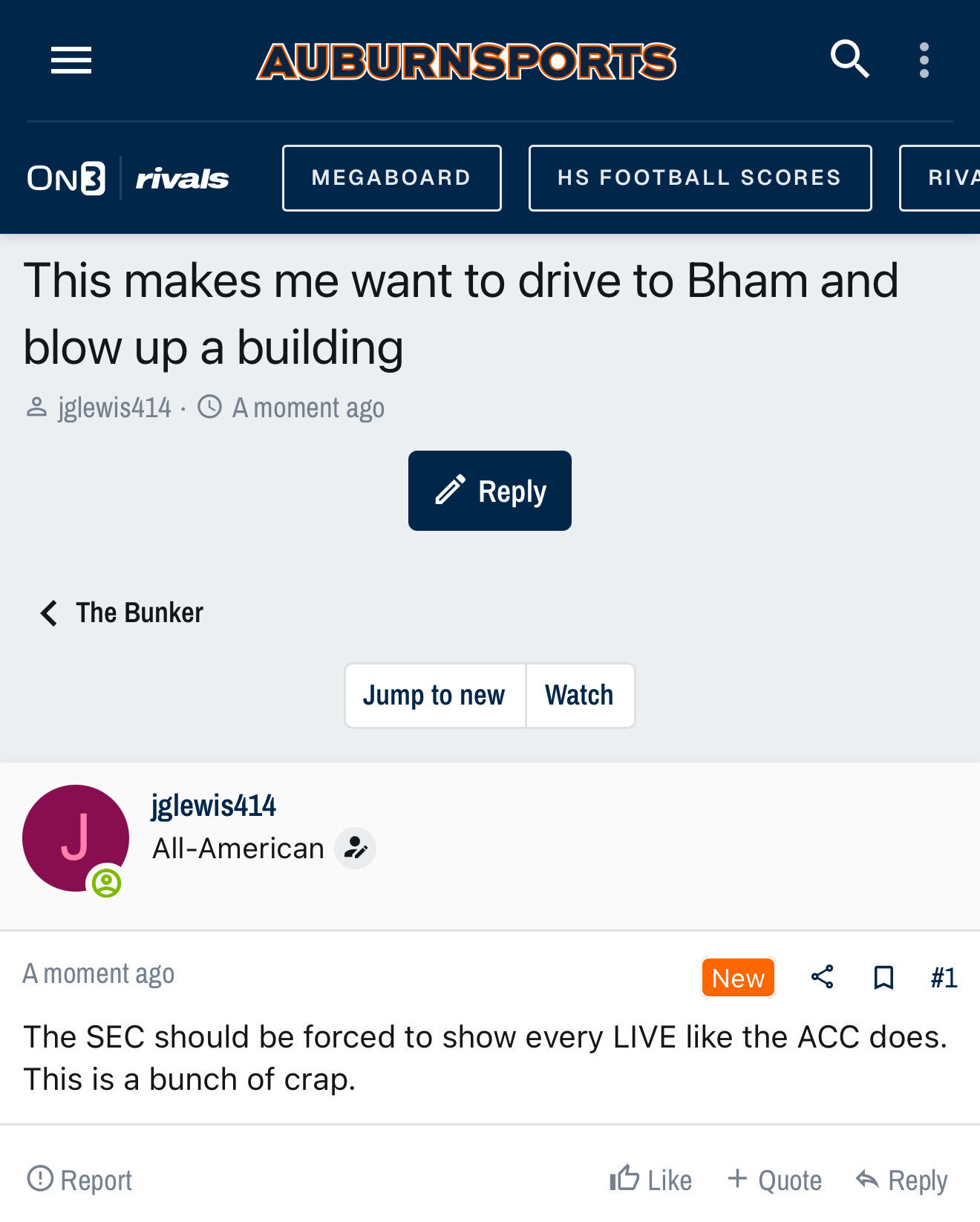Open the HS FOOTBALL SCORES tab
Image resolution: width=980 pixels, height=1222 pixels.
tap(699, 178)
